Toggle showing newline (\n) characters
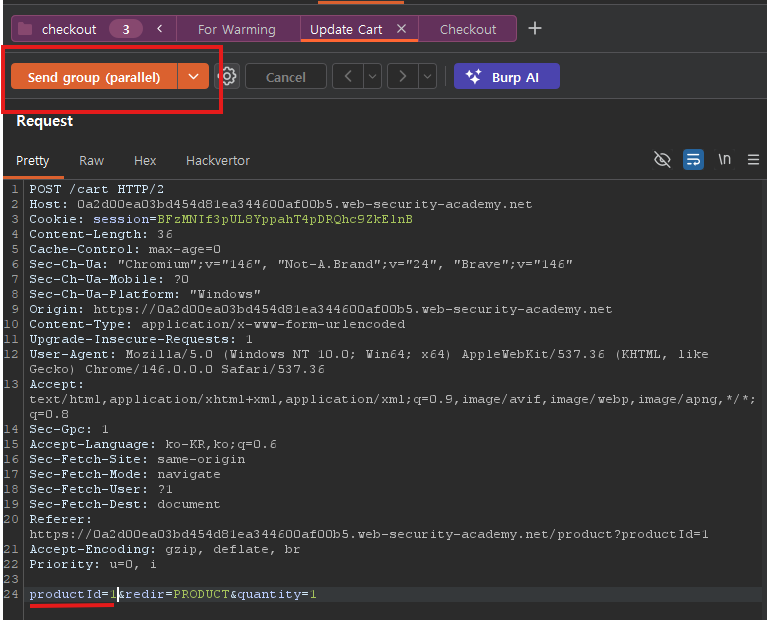 pos(724,160)
